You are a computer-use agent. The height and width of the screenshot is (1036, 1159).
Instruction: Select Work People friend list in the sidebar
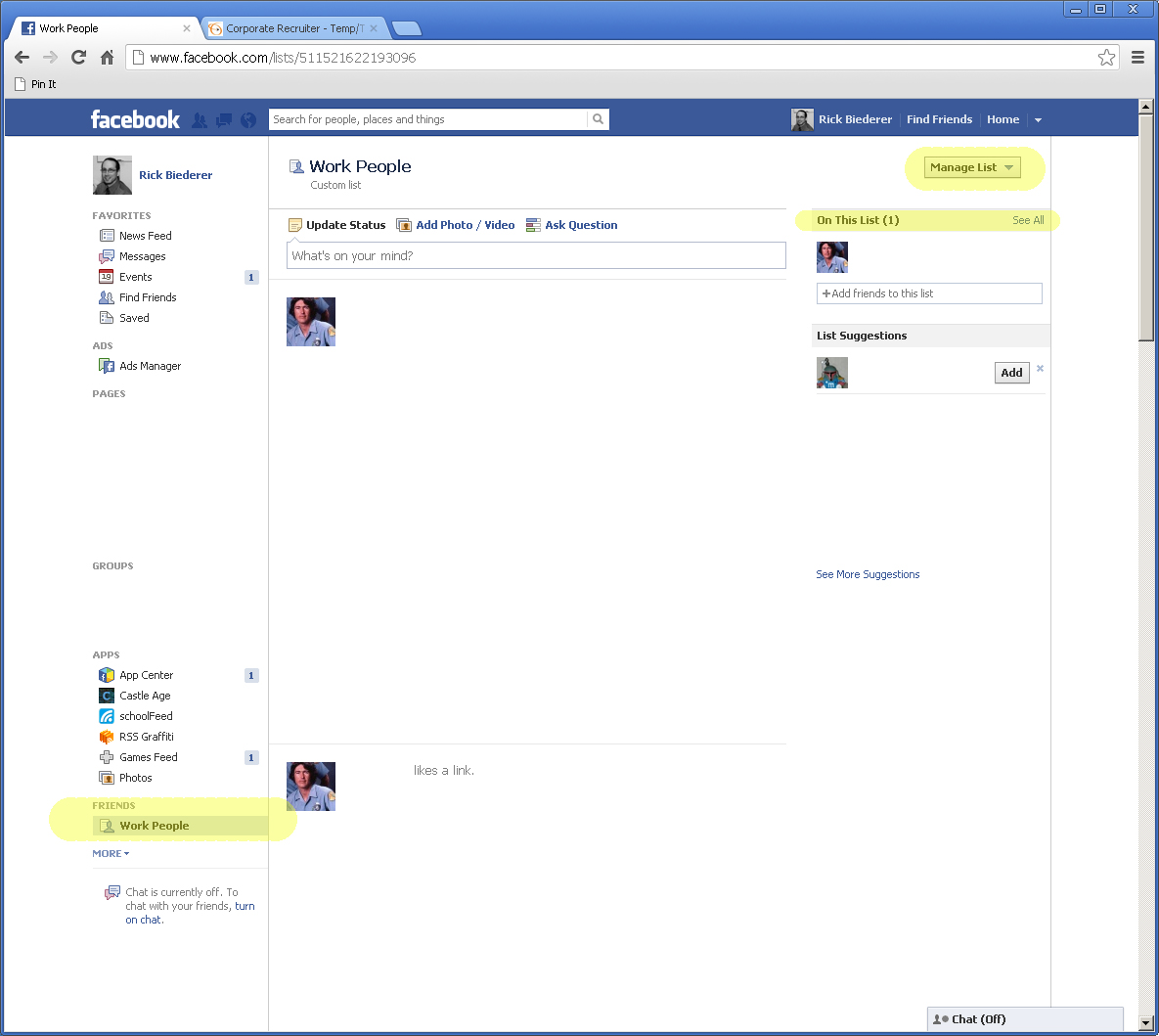pyautogui.click(x=180, y=826)
